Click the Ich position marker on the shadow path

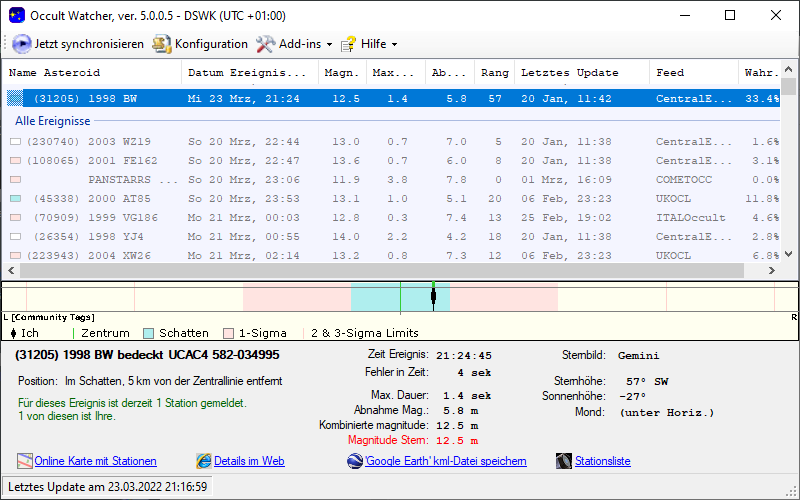click(x=433, y=295)
